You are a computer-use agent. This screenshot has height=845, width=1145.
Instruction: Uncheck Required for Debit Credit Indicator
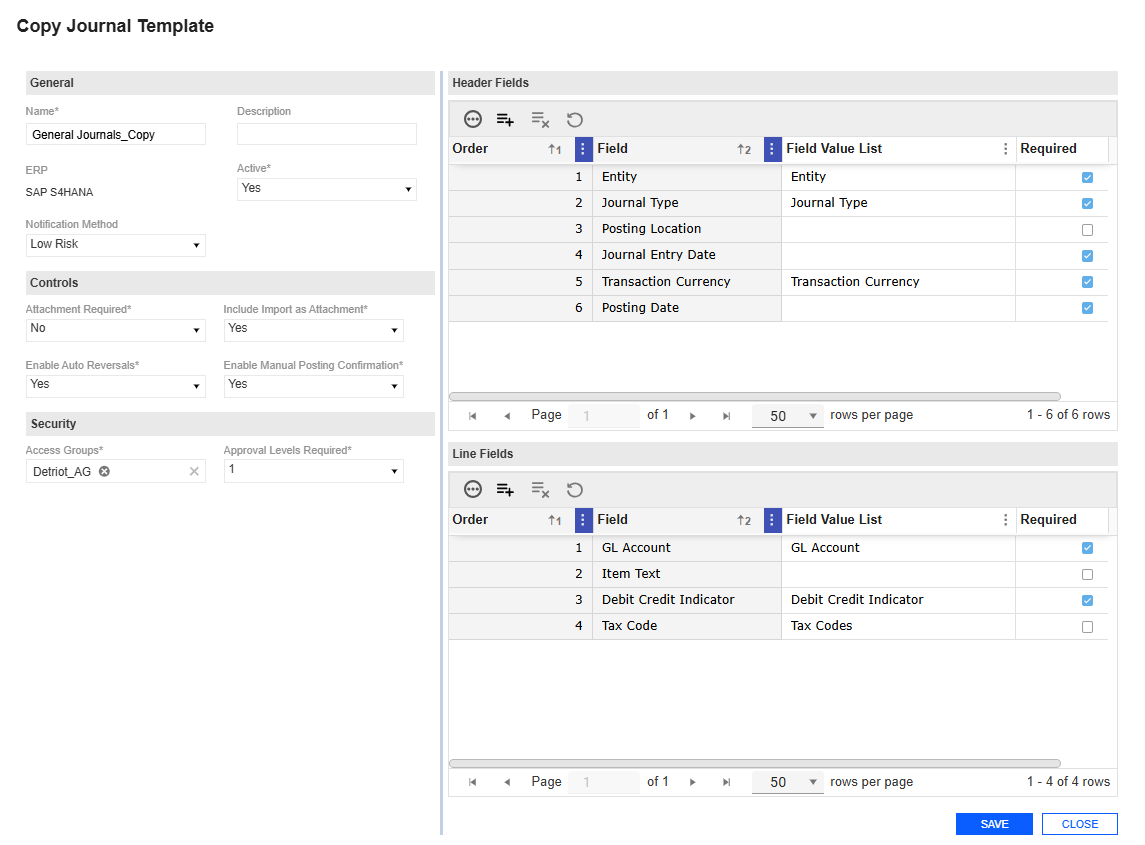(1087, 601)
